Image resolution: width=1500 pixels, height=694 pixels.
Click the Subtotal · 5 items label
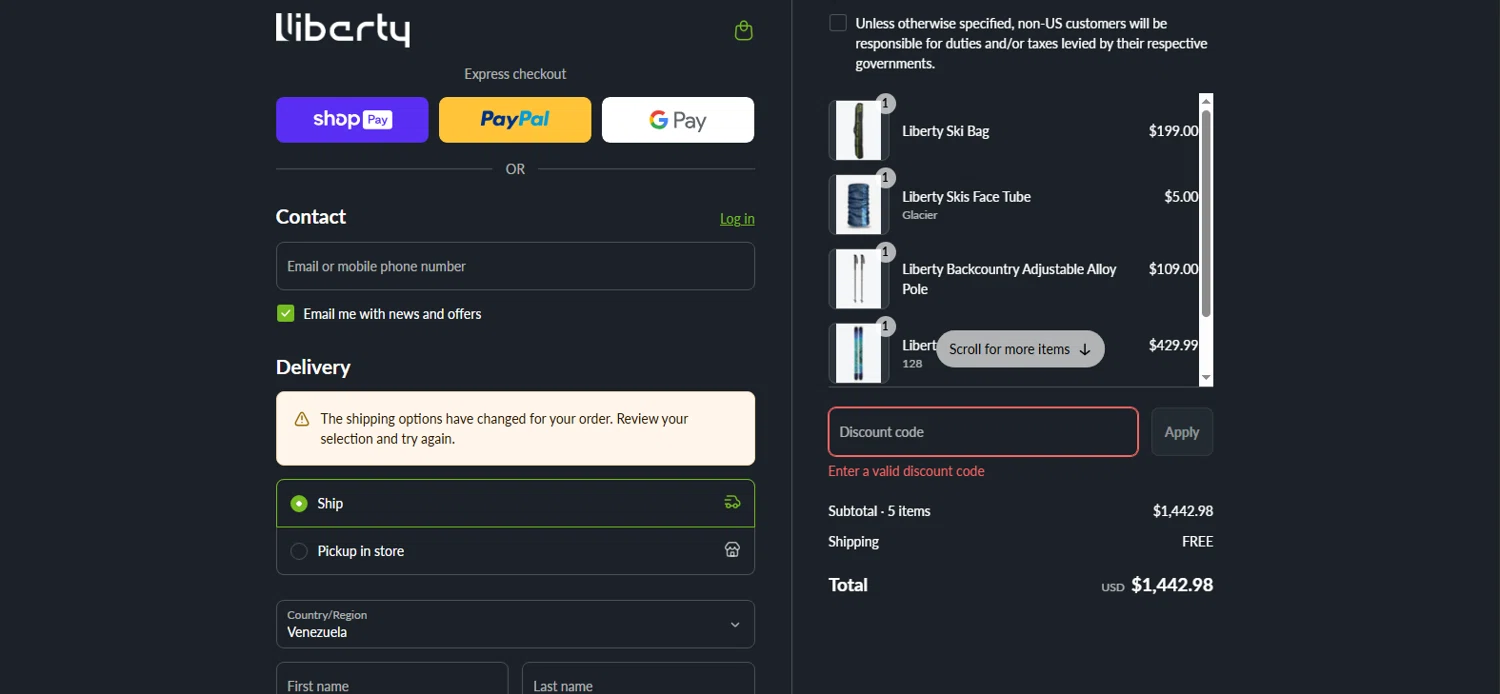point(879,511)
